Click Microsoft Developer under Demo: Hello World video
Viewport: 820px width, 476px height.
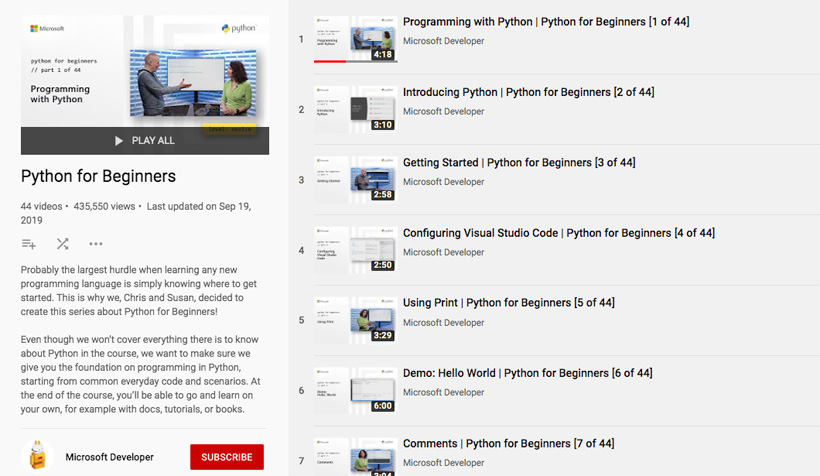(443, 392)
